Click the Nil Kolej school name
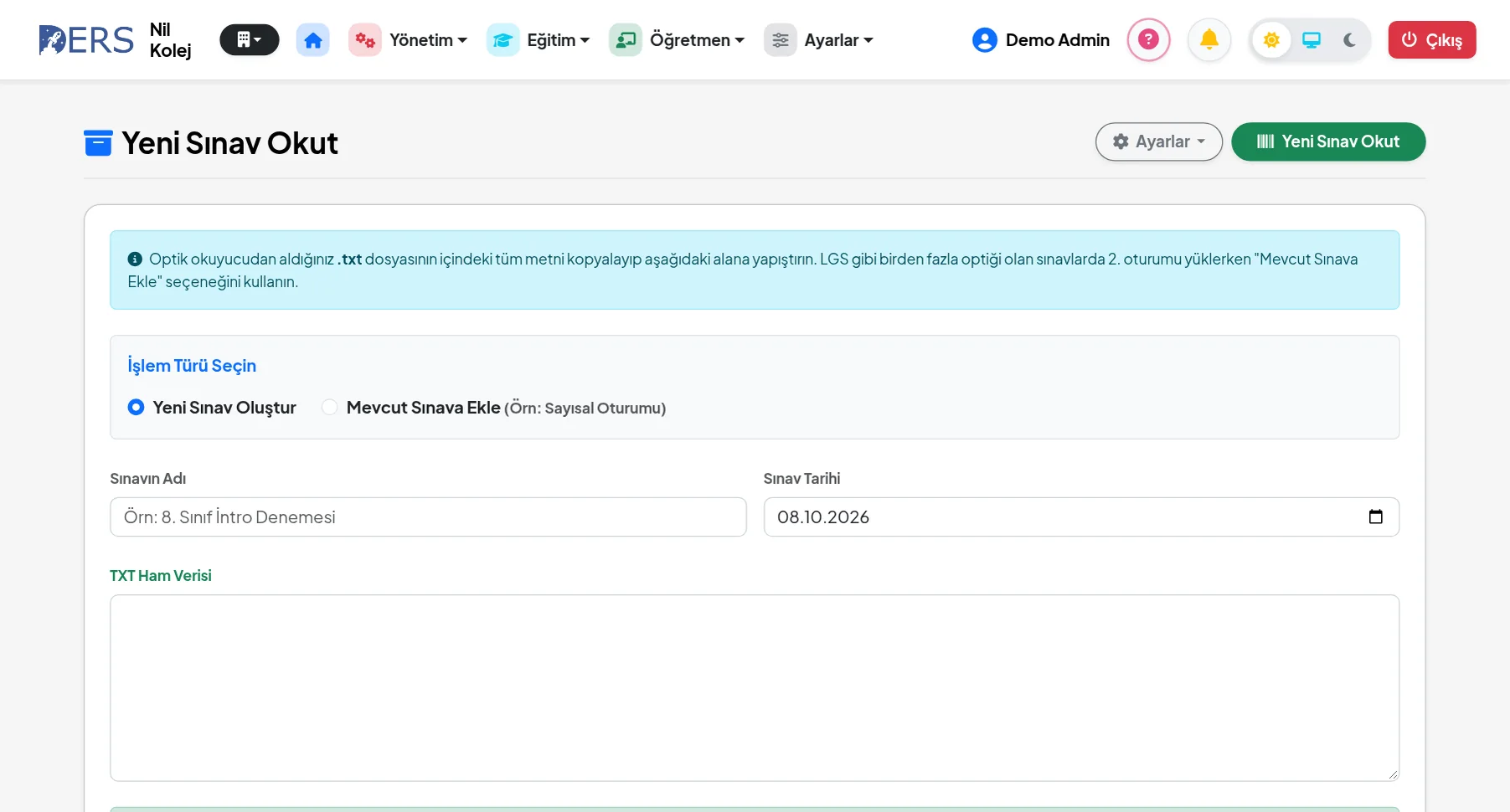 (171, 40)
